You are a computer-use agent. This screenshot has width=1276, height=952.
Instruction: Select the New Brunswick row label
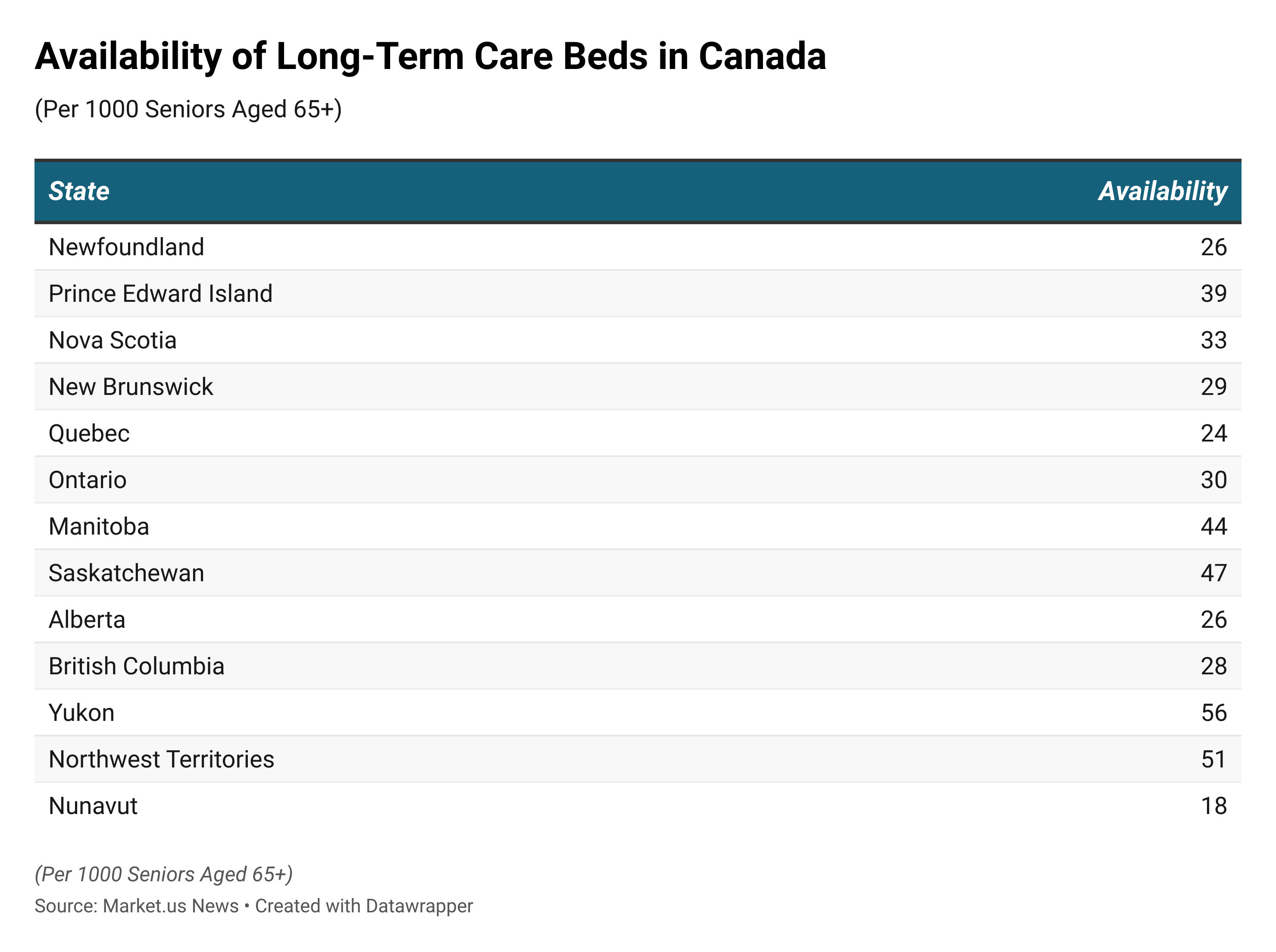coord(131,387)
